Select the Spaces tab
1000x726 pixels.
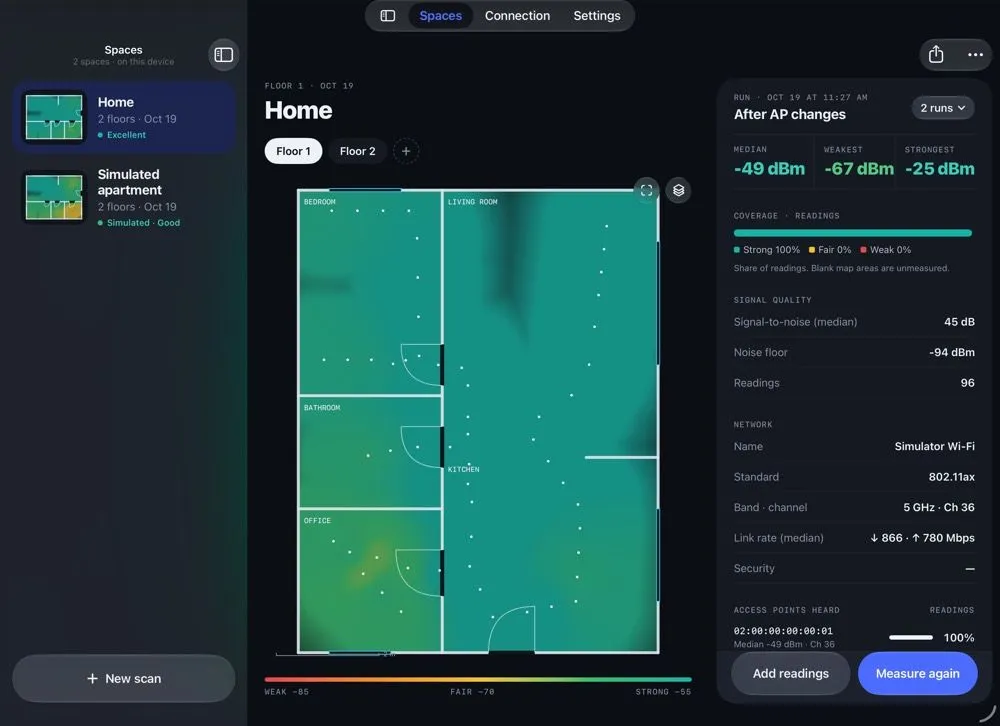click(x=440, y=16)
